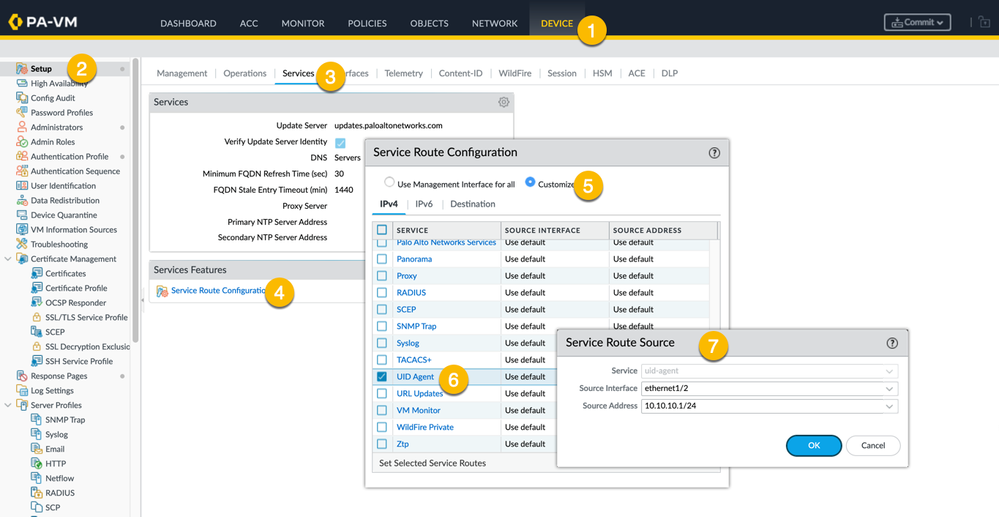Viewport: 999px width, 517px height.
Task: Collapse the Certificate Management tree node
Action: pos(8,259)
